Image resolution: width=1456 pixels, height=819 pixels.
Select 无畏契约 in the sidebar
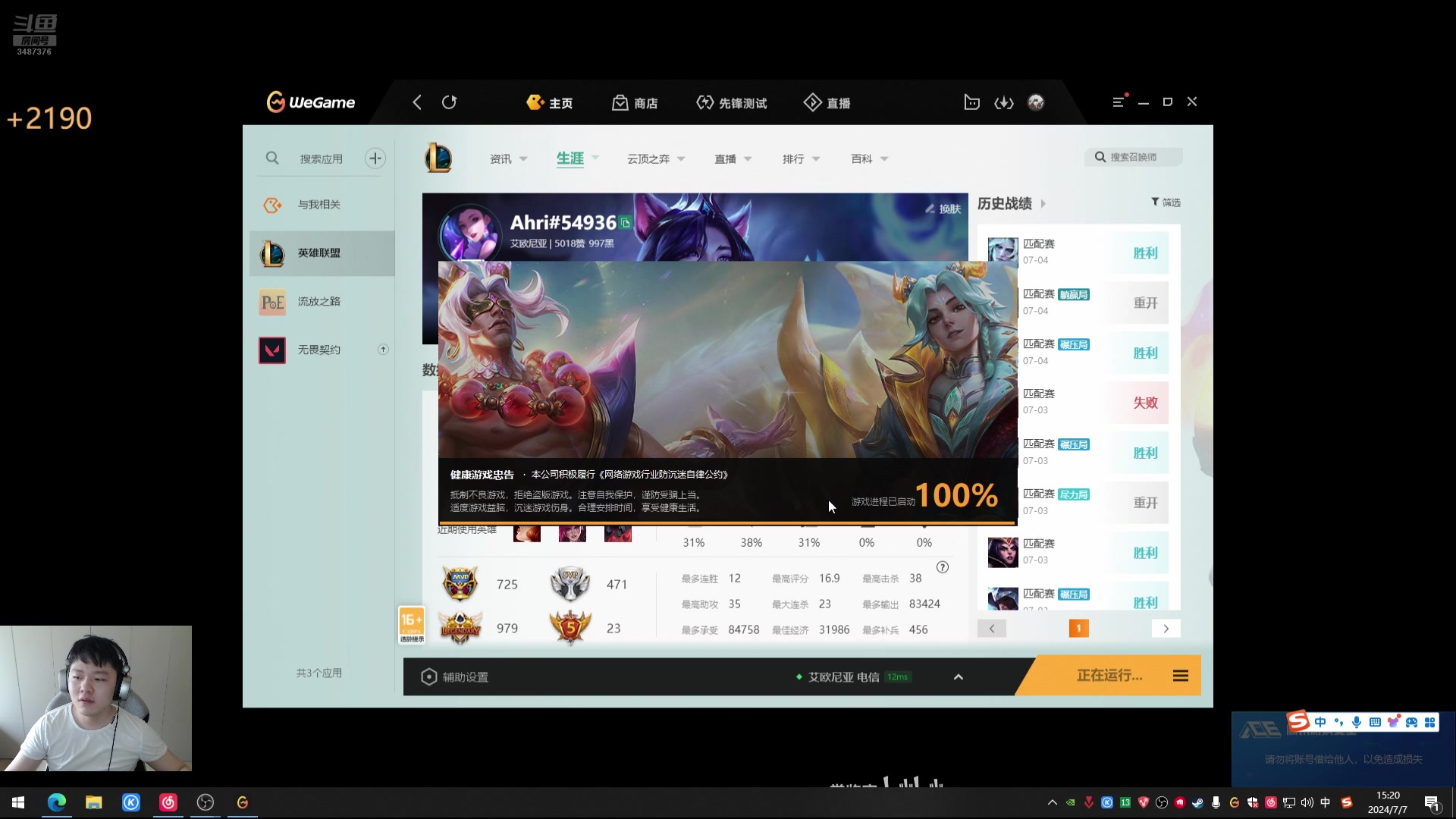318,350
